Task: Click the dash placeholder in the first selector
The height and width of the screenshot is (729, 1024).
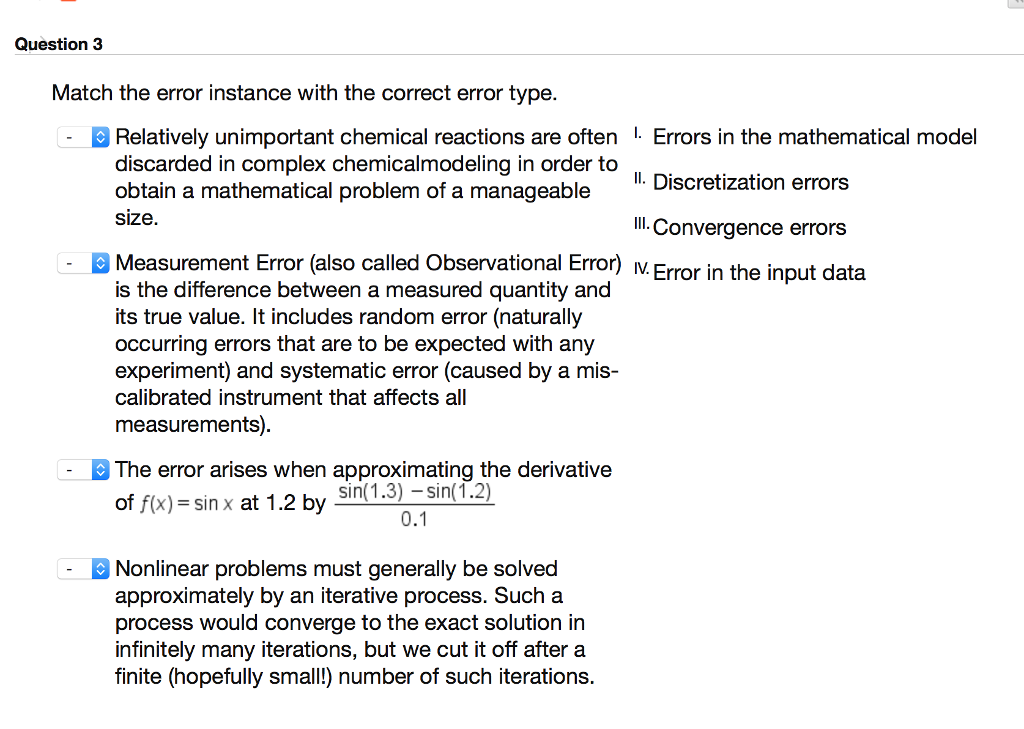Action: coord(70,136)
